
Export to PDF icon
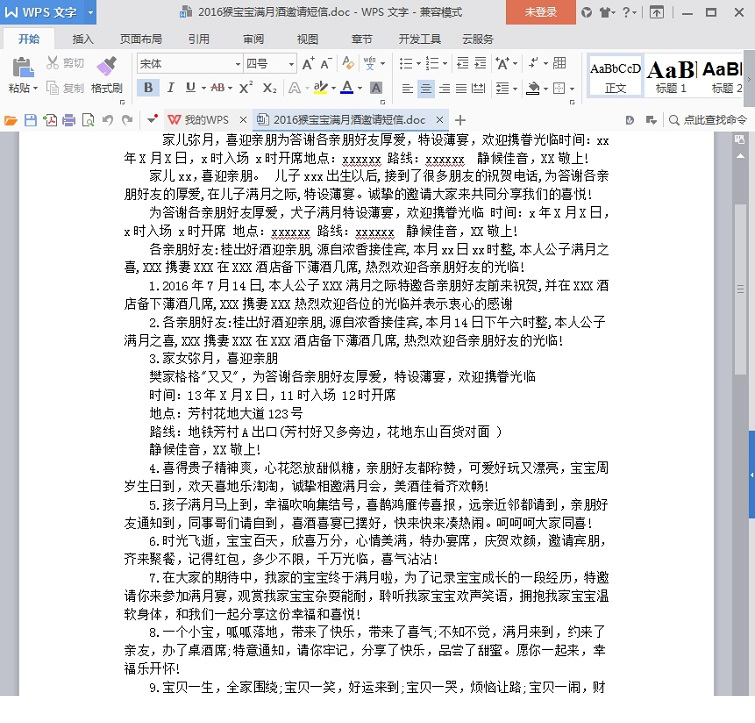[50, 120]
